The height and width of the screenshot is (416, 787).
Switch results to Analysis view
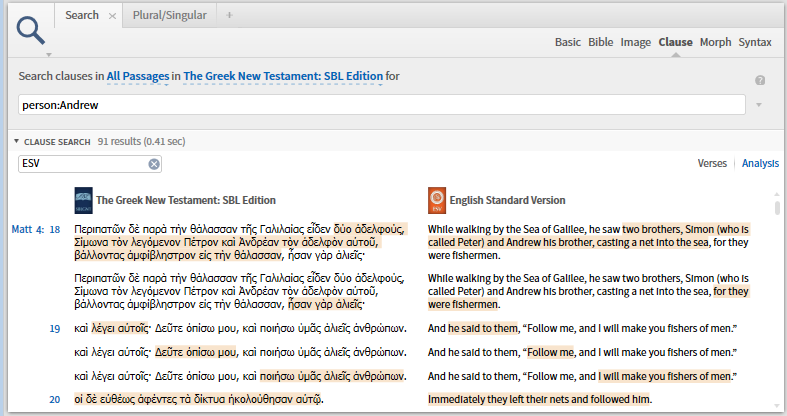[760, 163]
